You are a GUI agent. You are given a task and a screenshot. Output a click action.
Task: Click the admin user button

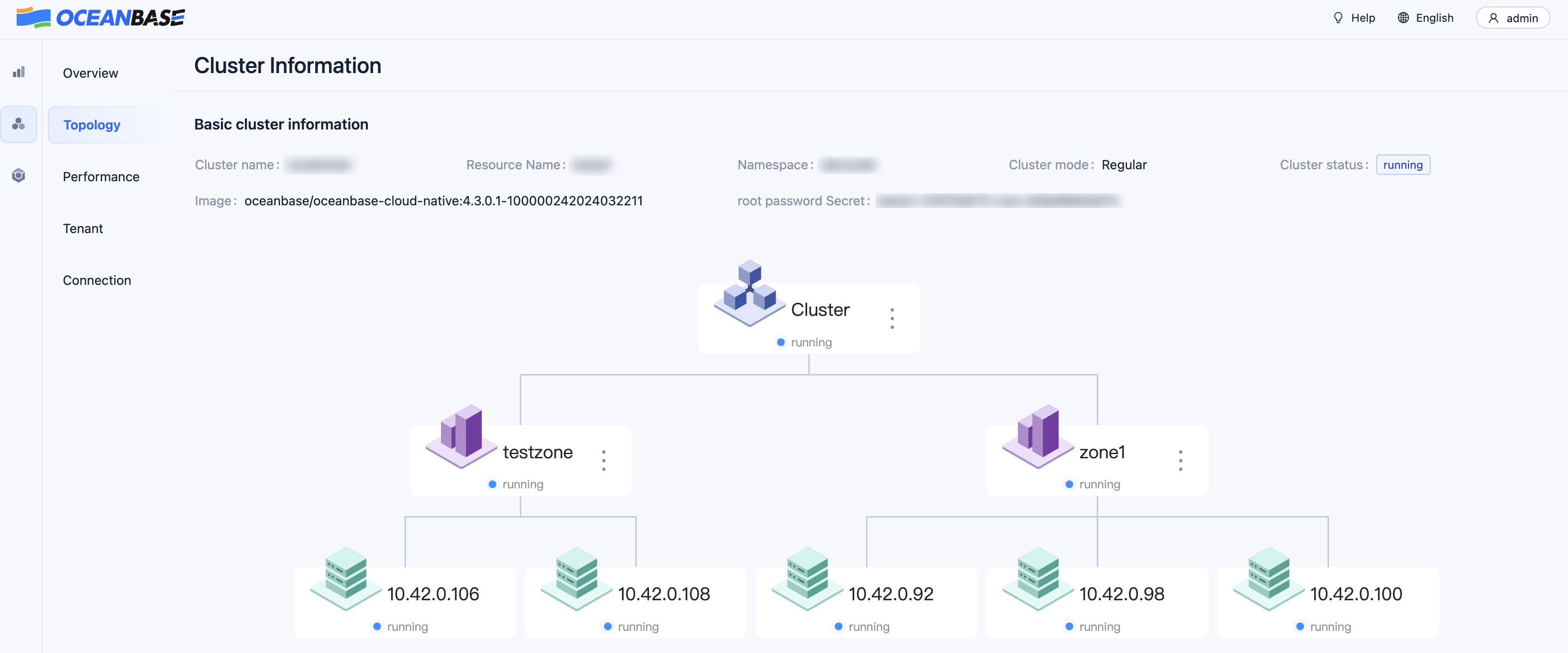tap(1513, 18)
